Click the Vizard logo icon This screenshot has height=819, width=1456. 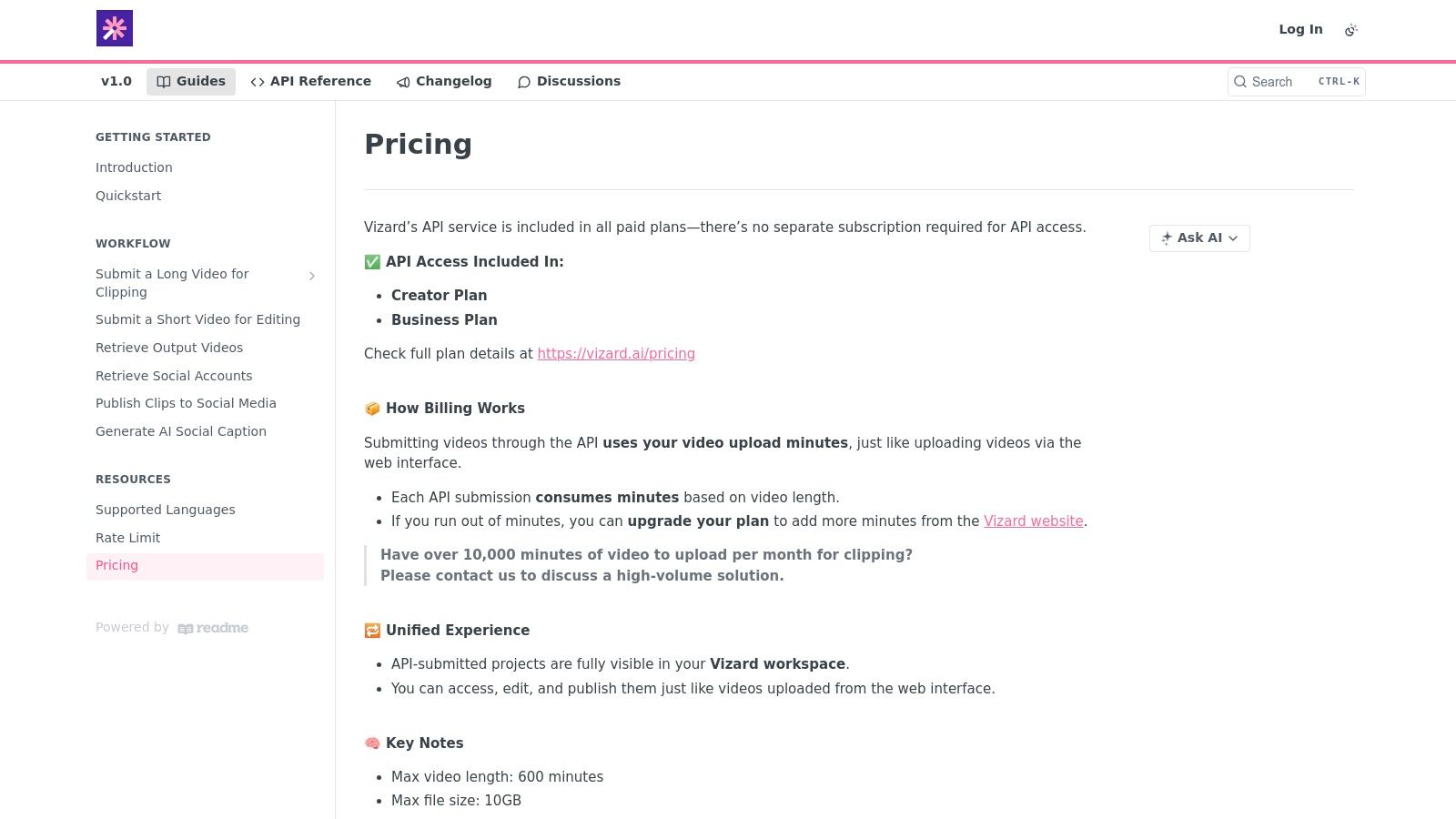click(115, 28)
